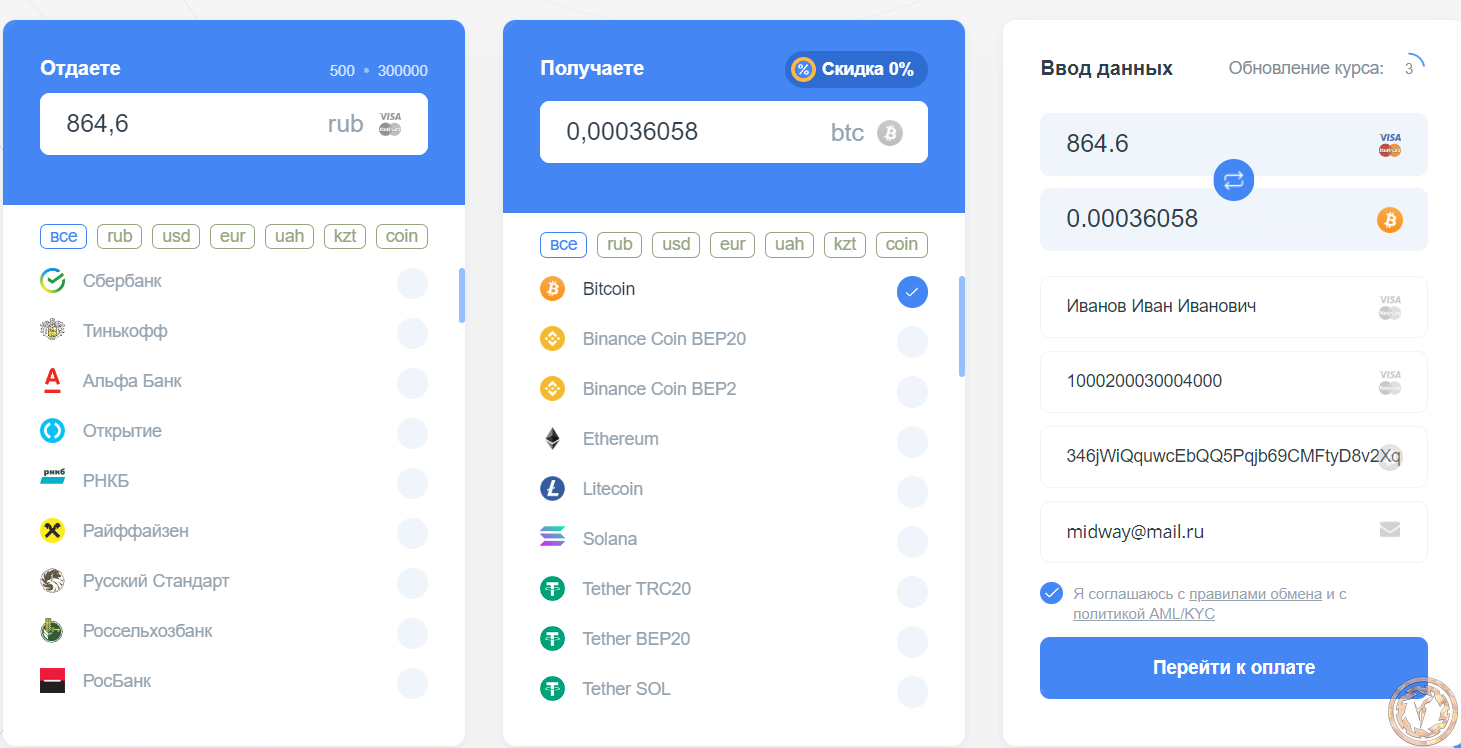Open the 'правилами обмена' link
The height and width of the screenshot is (748, 1461).
1255,594
